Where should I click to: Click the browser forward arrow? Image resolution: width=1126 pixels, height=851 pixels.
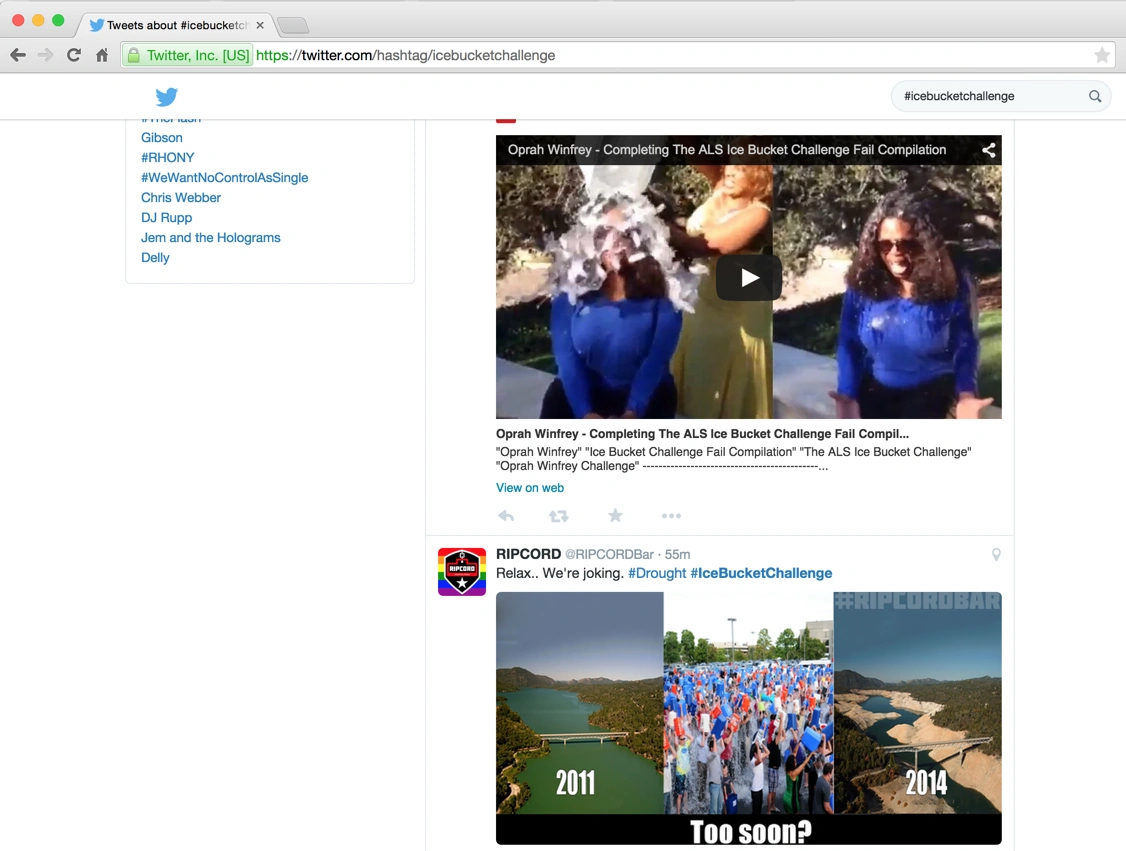45,55
